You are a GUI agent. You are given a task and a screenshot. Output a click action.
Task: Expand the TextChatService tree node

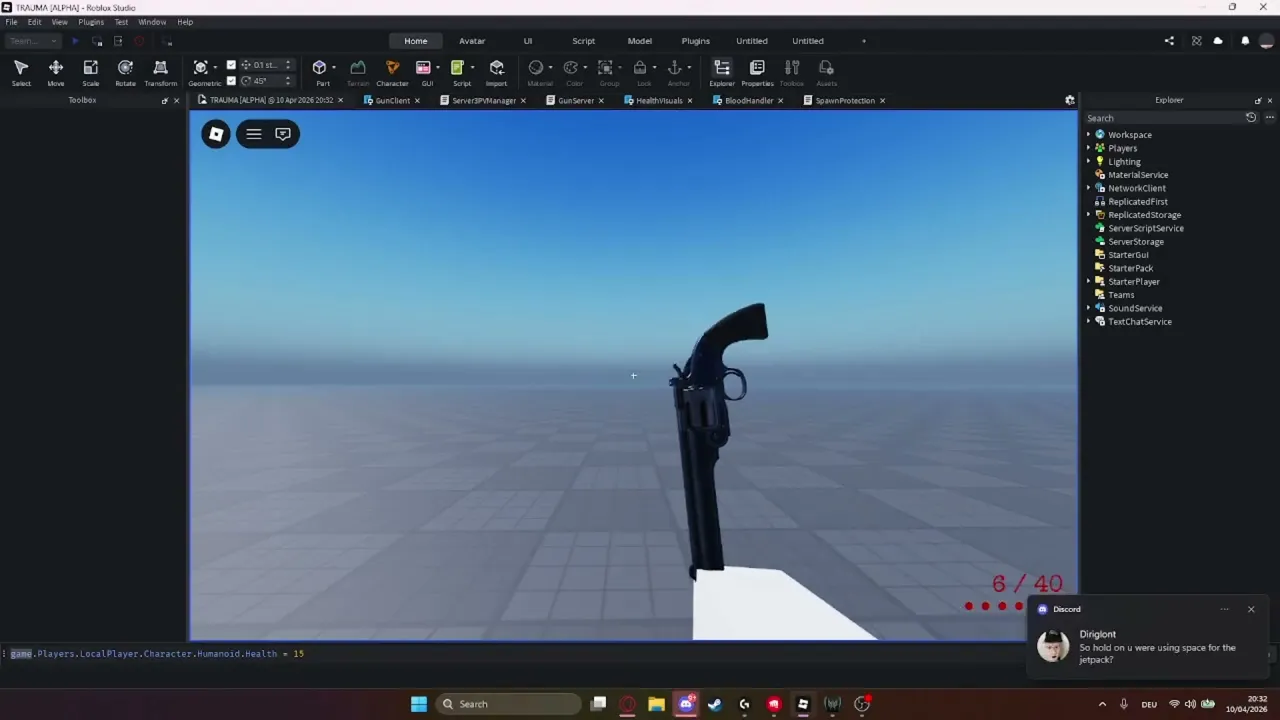(x=1088, y=322)
